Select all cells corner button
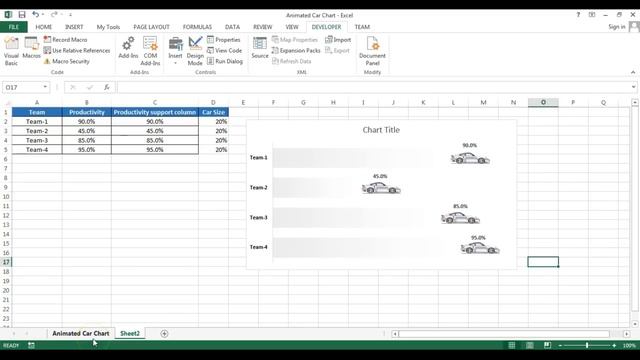This screenshot has width=640, height=360. 6,102
